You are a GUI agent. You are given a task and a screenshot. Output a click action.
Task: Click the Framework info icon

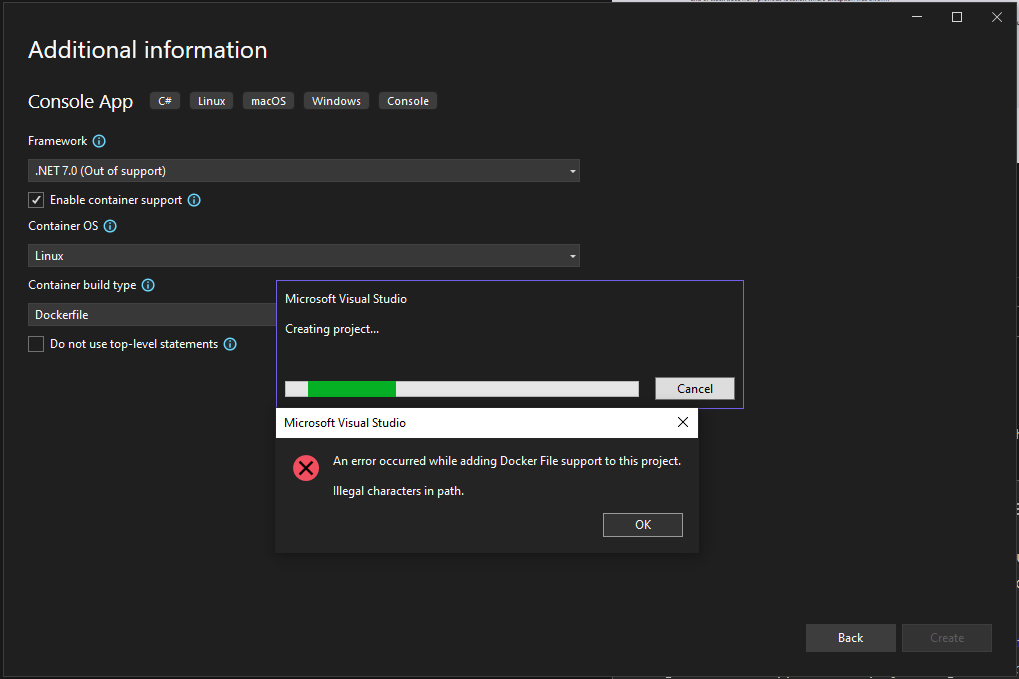pyautogui.click(x=99, y=141)
